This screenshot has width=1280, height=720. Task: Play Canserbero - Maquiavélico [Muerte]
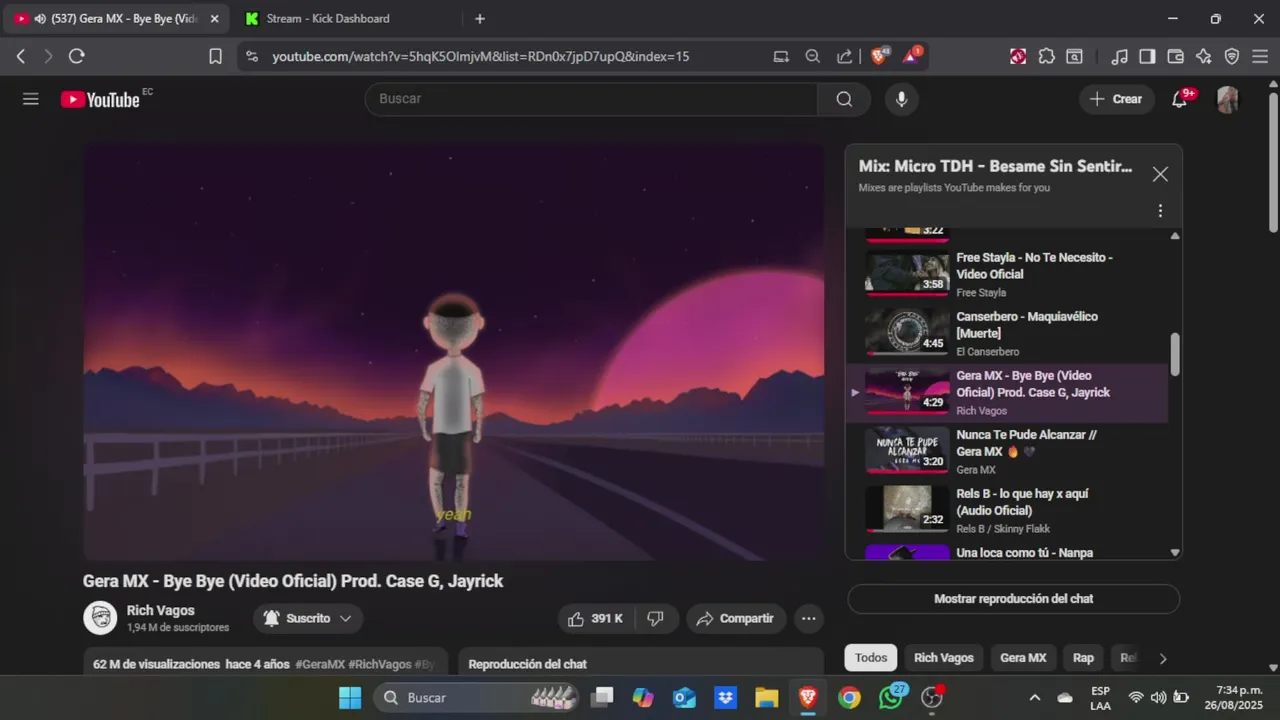pyautogui.click(x=1007, y=334)
